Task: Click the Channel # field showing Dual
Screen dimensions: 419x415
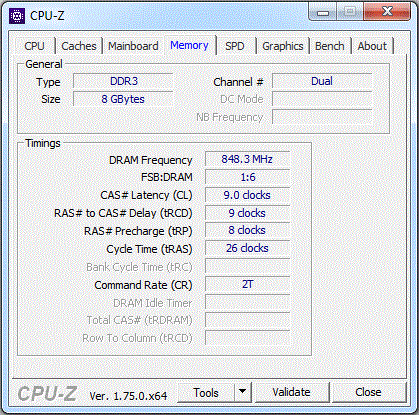Action: pyautogui.click(x=322, y=81)
